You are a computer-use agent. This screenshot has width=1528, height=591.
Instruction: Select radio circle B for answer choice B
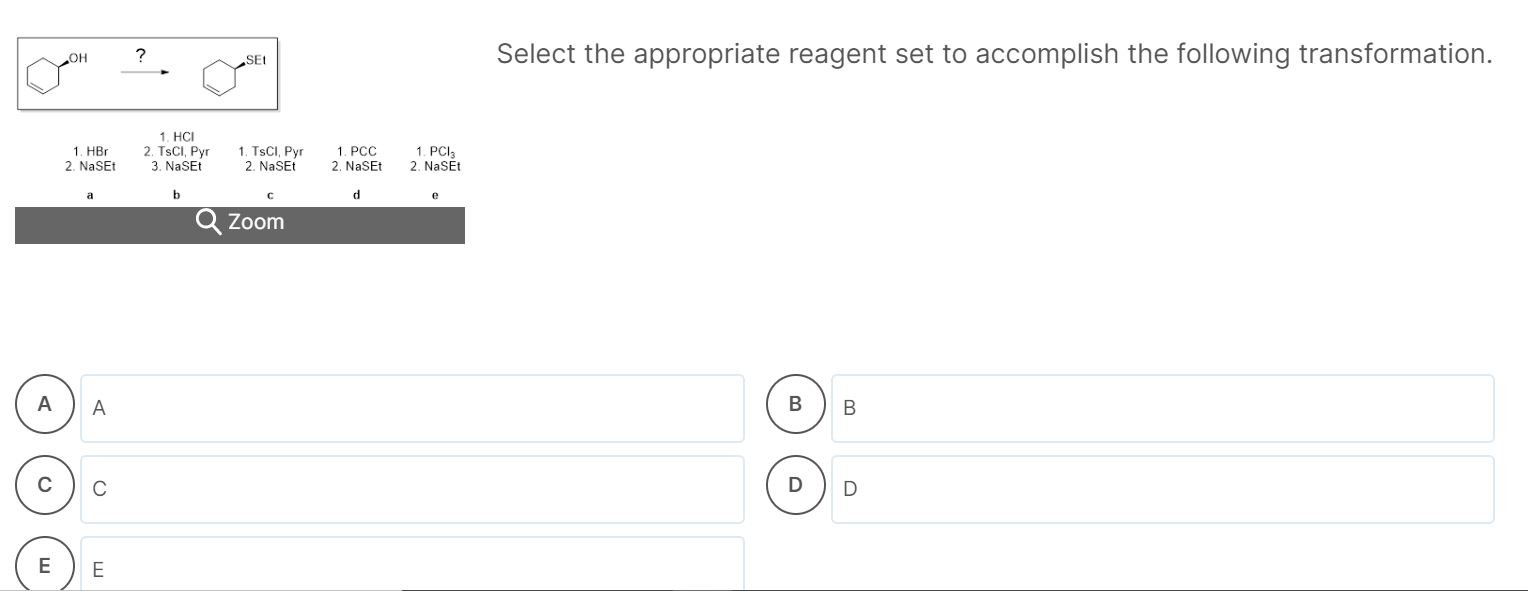coord(794,404)
